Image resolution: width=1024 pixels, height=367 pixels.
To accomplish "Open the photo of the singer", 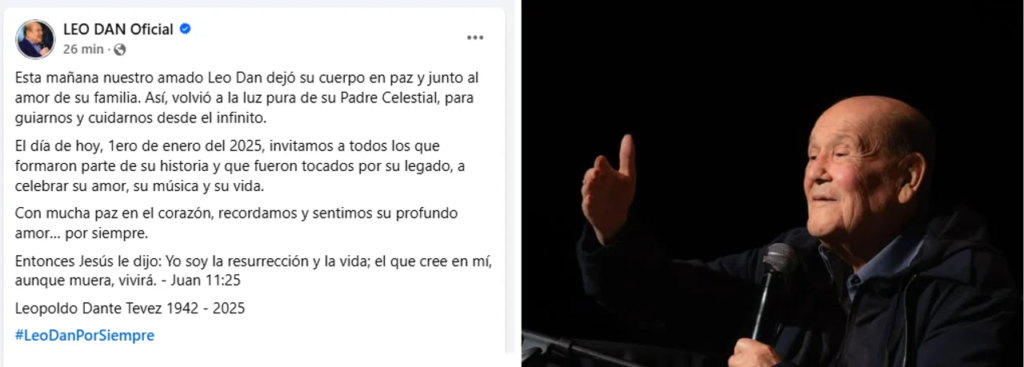I will point(773,184).
